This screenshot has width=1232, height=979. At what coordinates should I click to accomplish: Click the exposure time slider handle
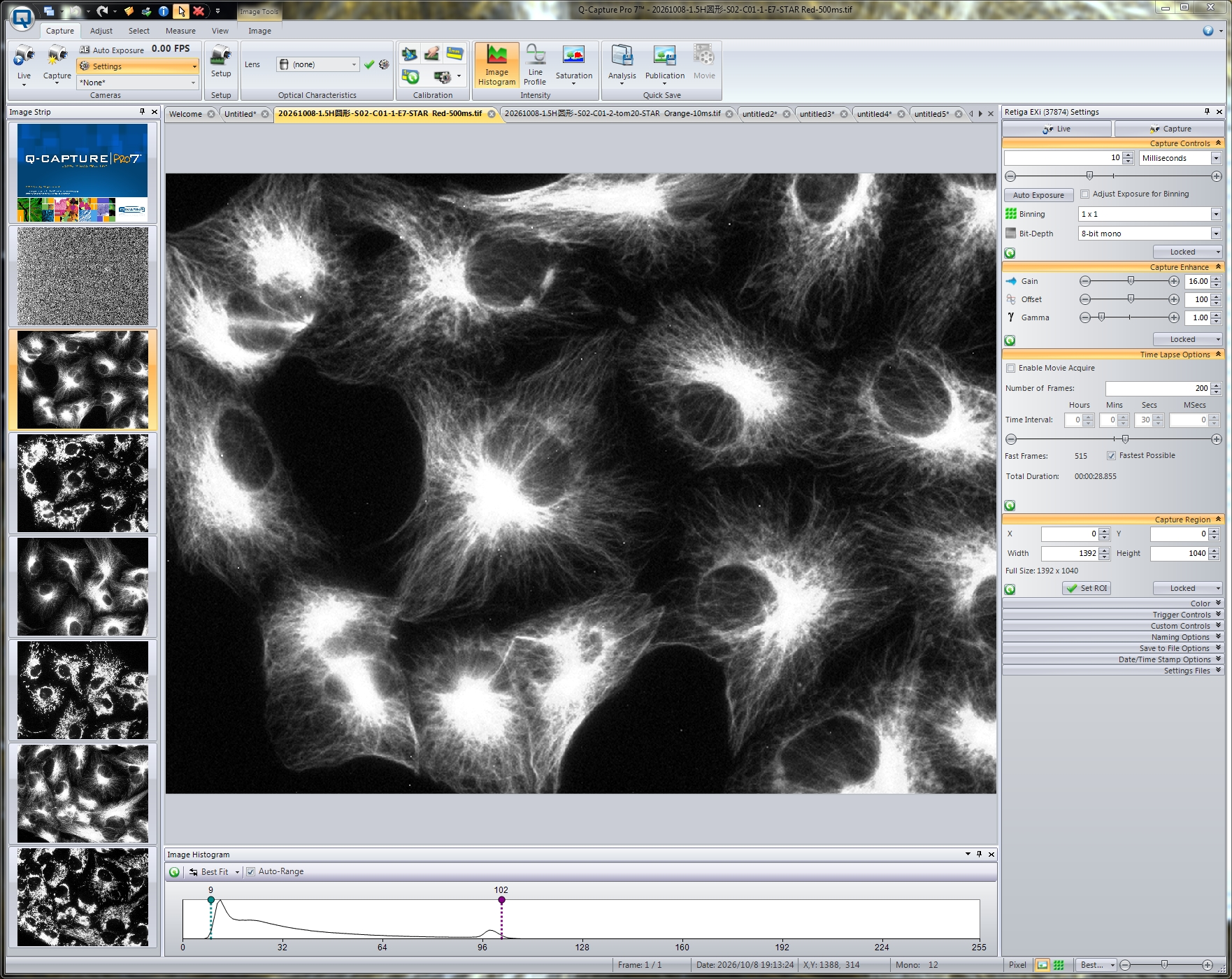coord(1089,176)
